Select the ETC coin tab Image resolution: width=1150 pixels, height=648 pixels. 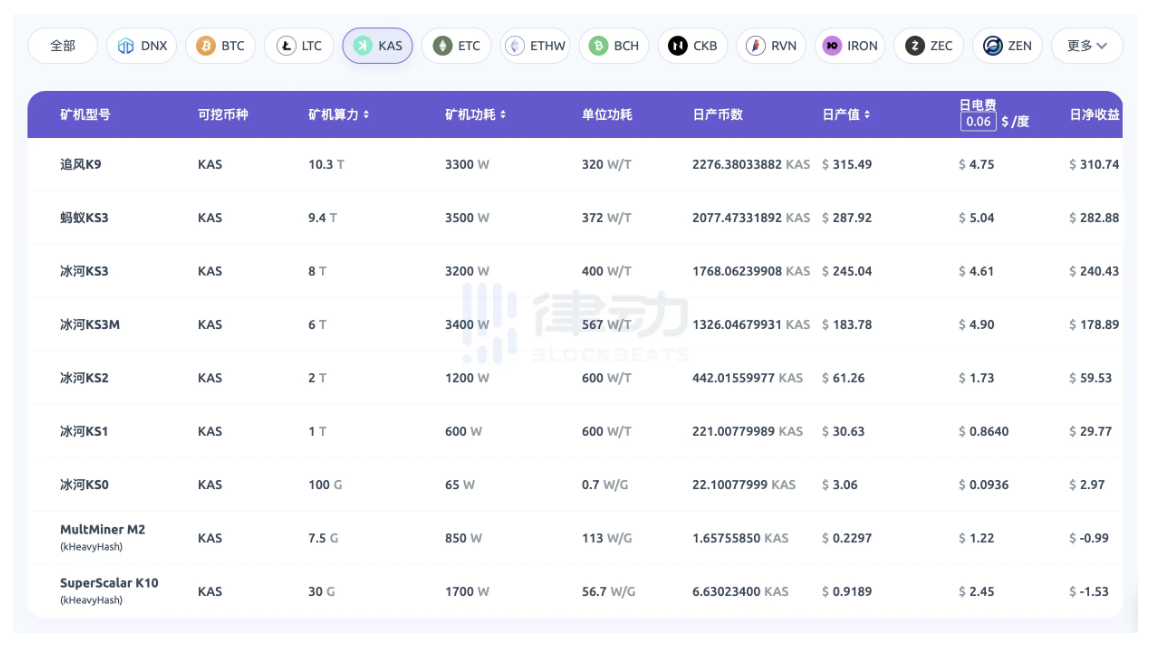[456, 46]
